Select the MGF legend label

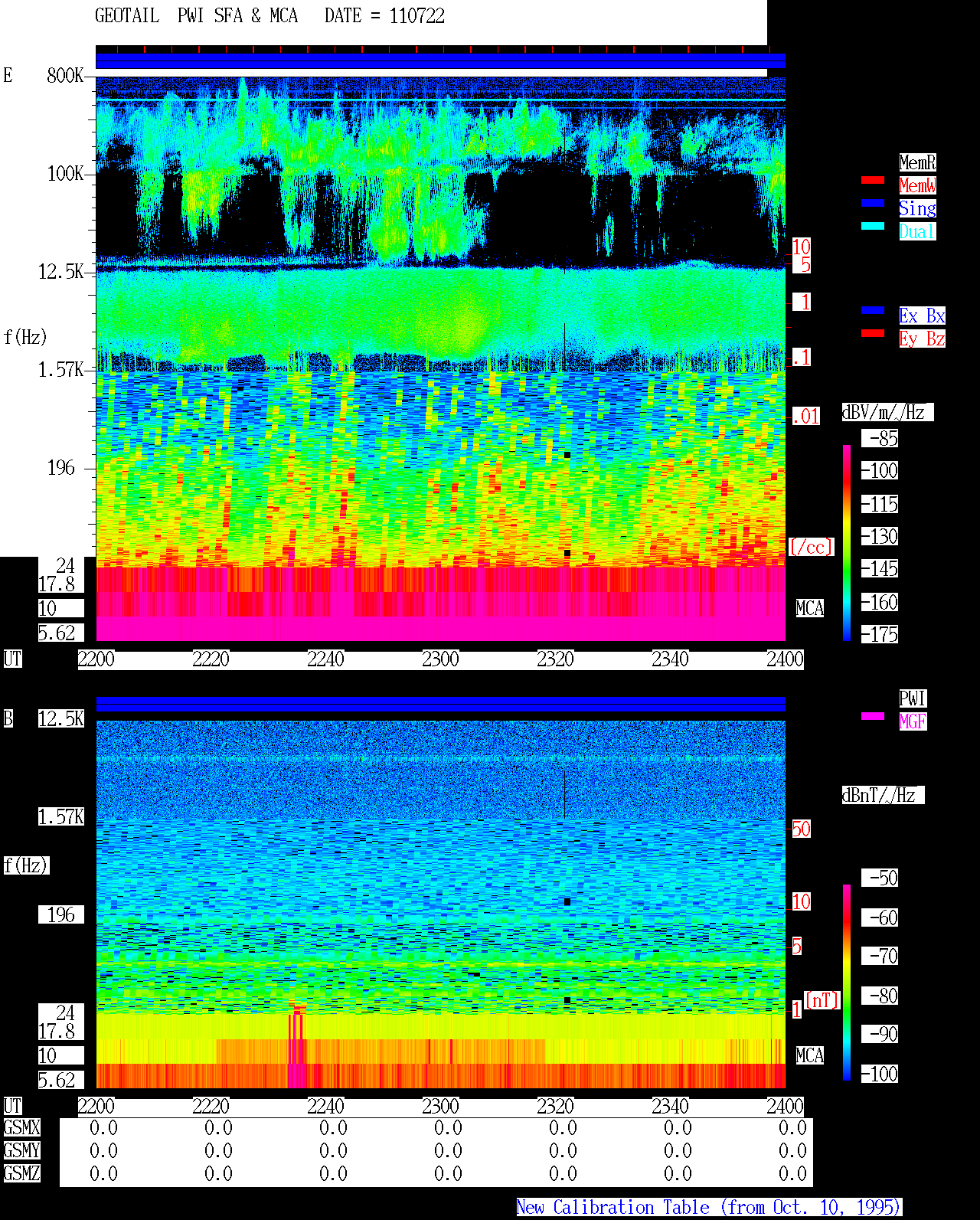913,721
